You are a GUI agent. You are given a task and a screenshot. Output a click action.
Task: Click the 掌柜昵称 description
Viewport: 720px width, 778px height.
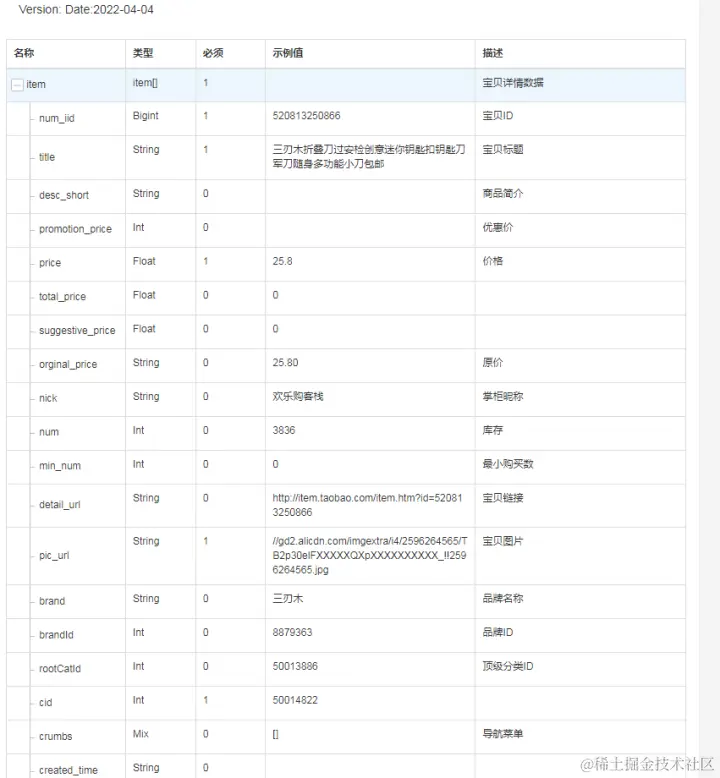503,396
